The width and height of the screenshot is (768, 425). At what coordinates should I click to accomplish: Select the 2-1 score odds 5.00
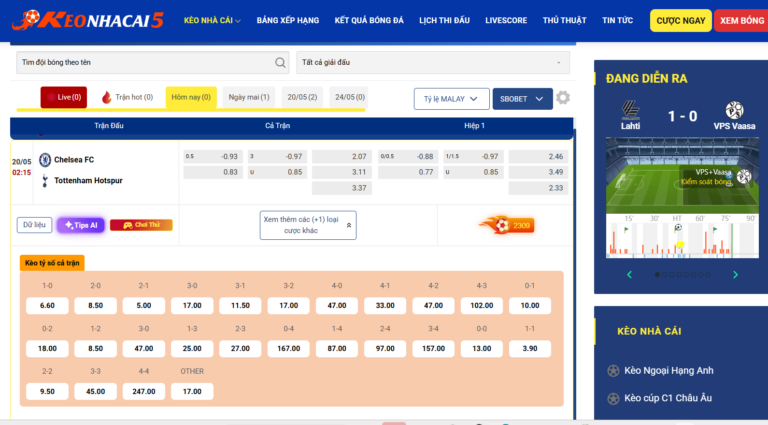(x=144, y=306)
